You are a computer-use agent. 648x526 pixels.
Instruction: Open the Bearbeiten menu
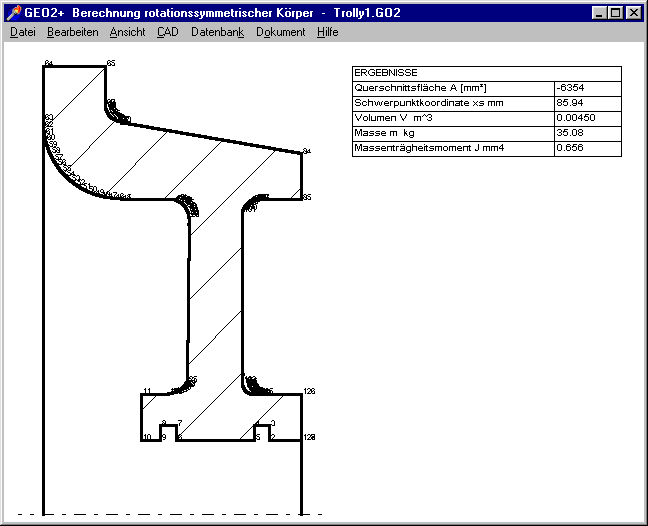pyautogui.click(x=72, y=32)
